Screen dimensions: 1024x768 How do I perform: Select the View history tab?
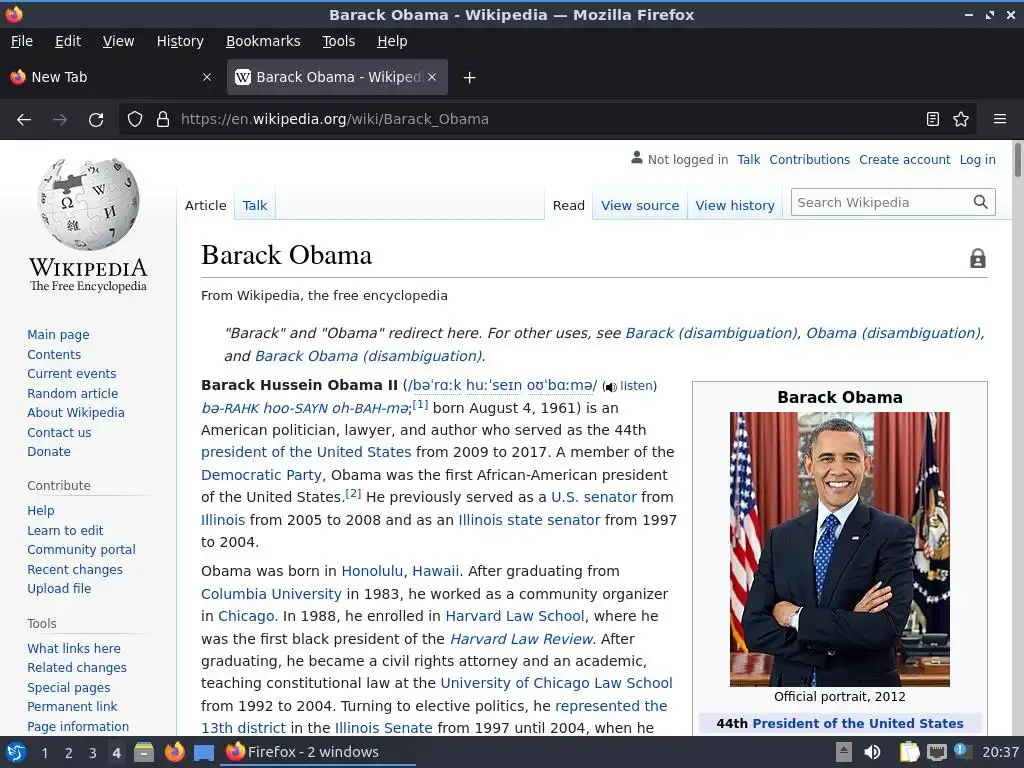click(735, 205)
